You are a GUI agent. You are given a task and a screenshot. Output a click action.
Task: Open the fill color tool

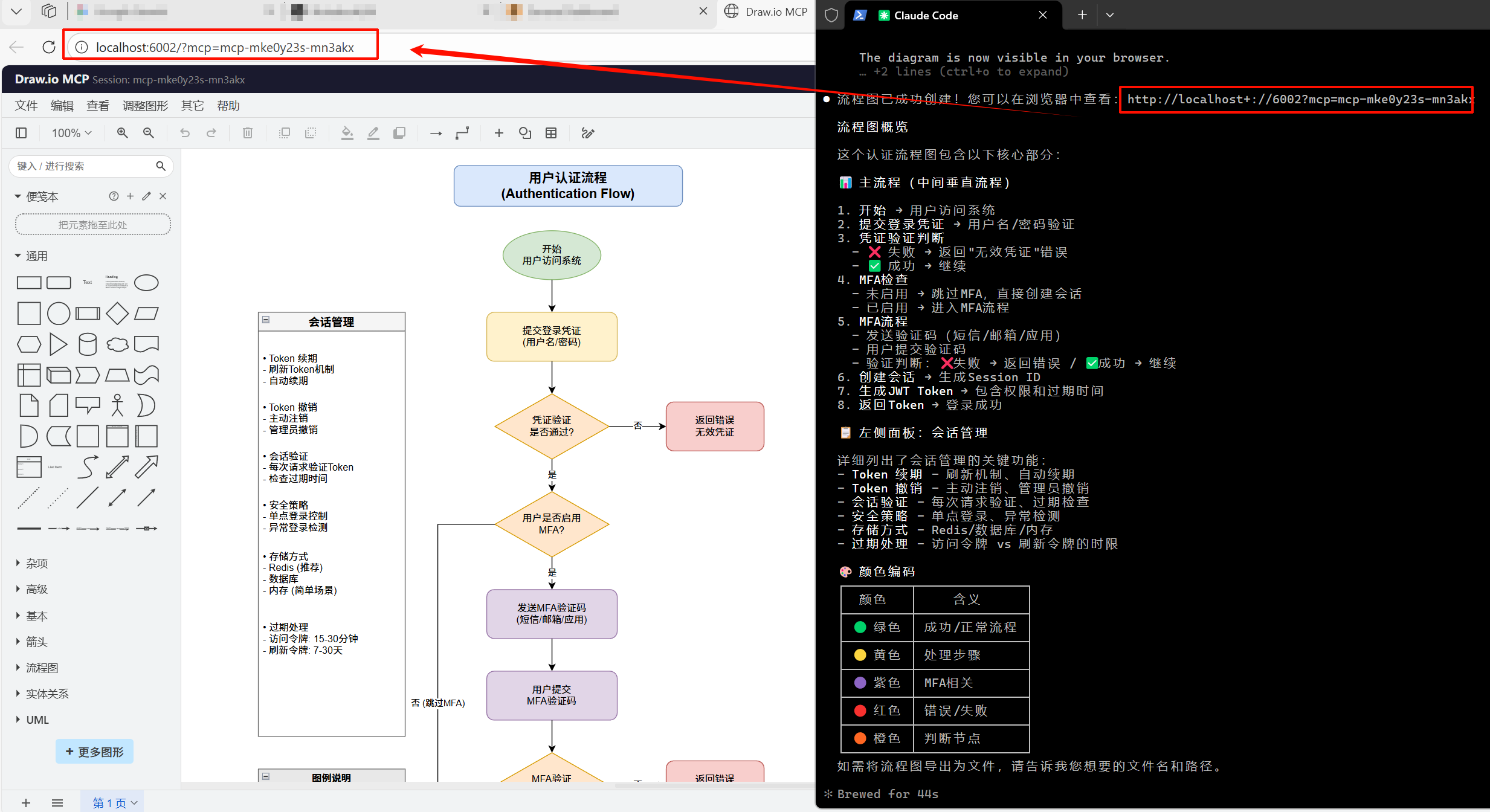pos(347,133)
